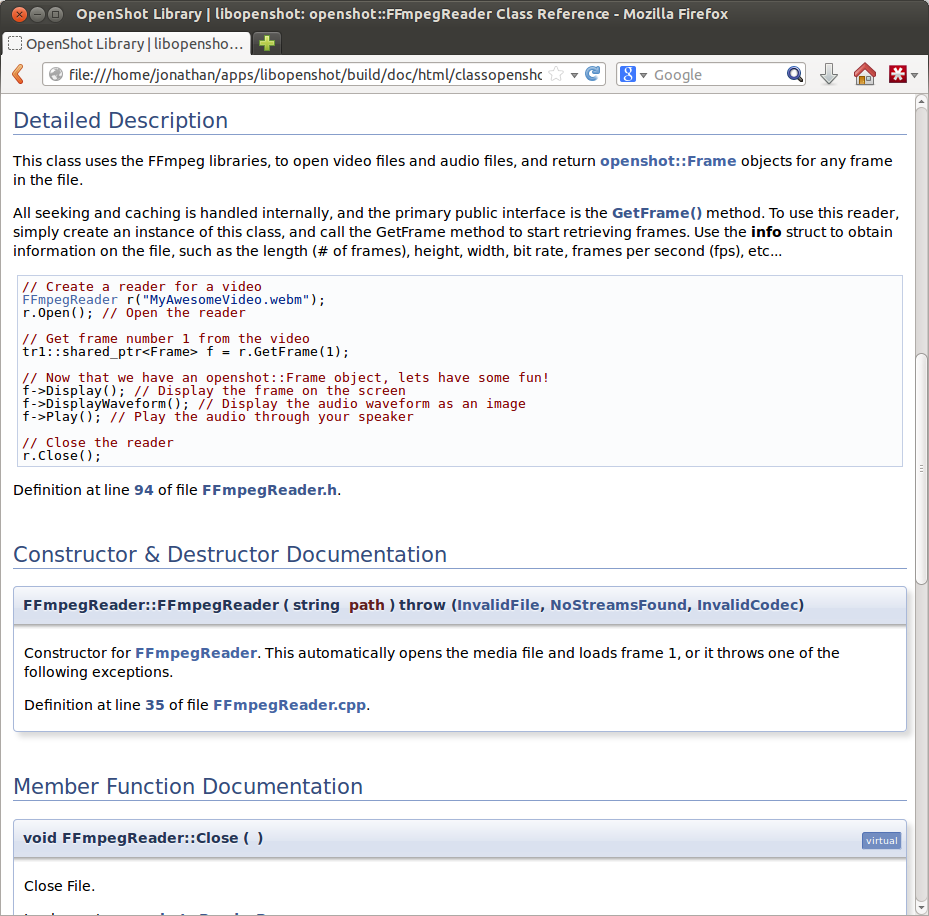Image resolution: width=929 pixels, height=916 pixels.
Task: Reload the page using the refresh icon
Action: [593, 75]
